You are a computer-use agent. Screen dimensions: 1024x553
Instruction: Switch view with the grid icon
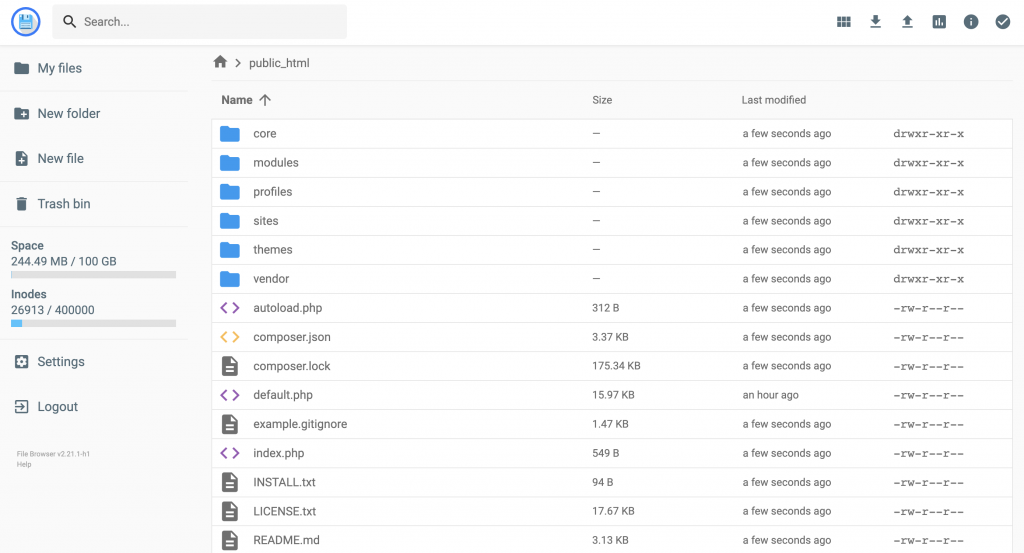pyautogui.click(x=843, y=22)
